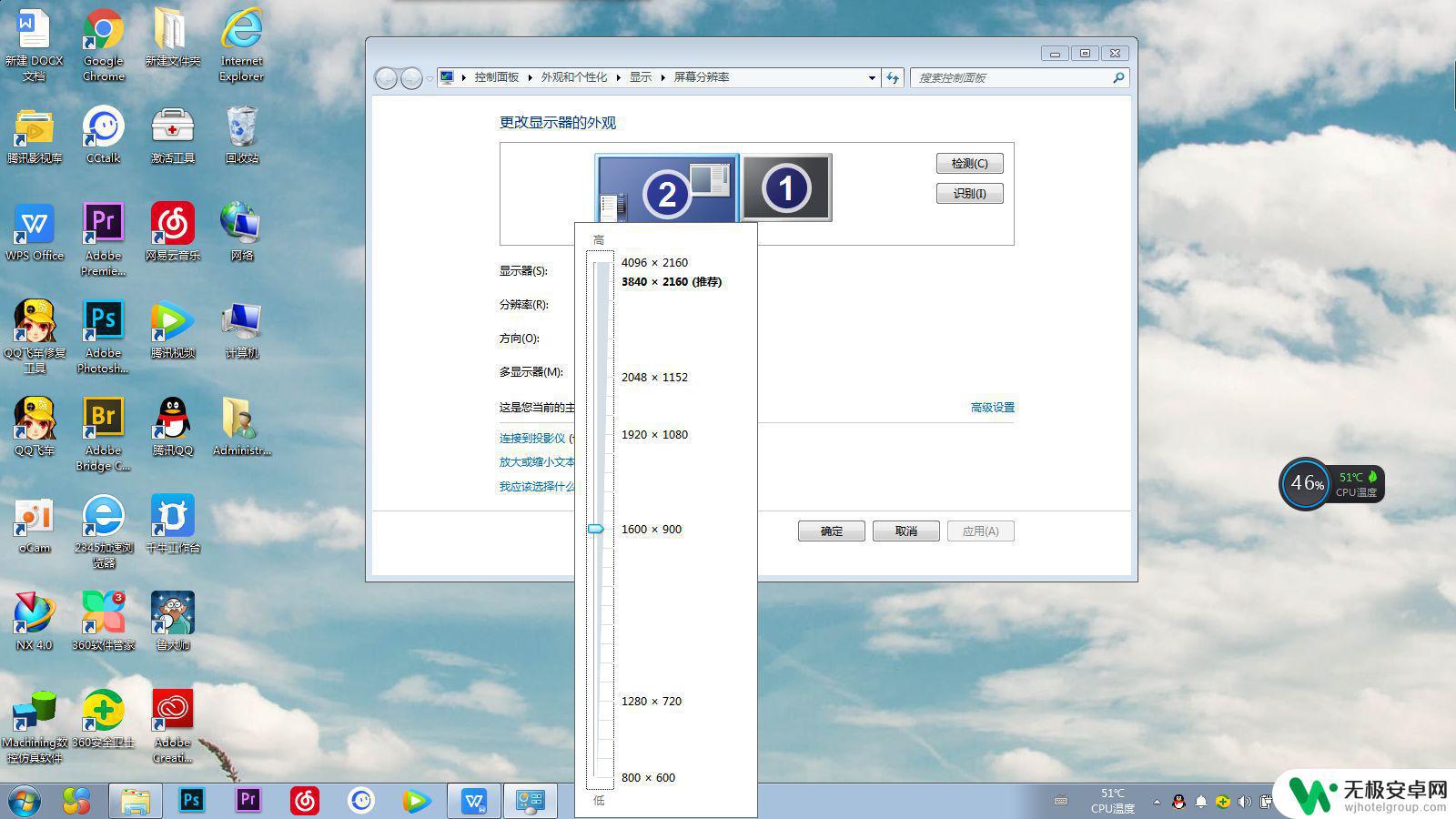Open the 回收站 recycle bin
Screen dimensions: 1456x819
(241, 136)
